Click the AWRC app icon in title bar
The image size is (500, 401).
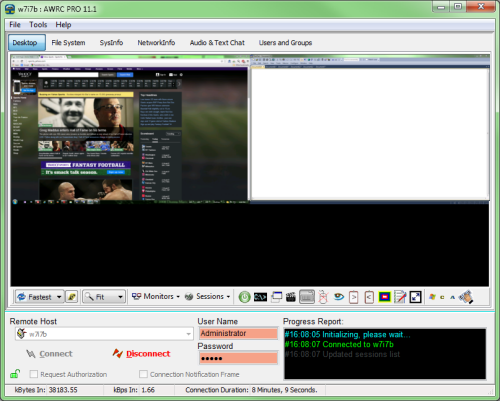(x=10, y=8)
